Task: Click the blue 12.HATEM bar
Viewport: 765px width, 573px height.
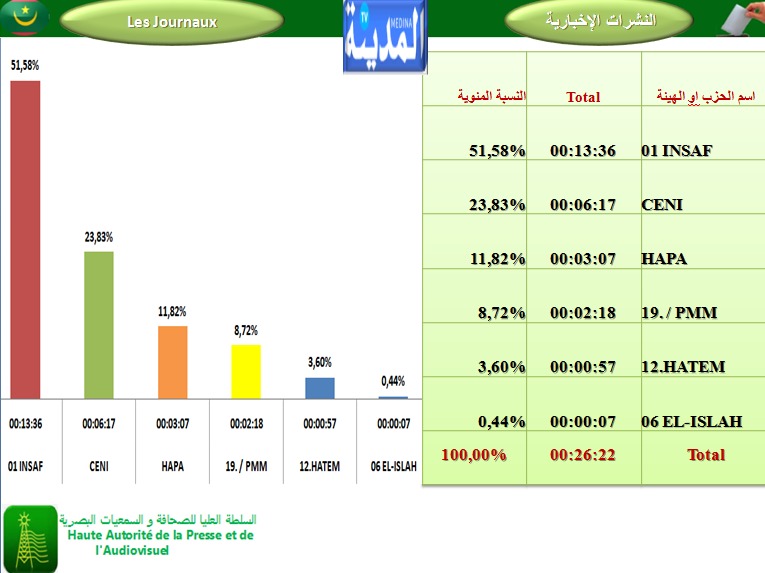Action: (319, 388)
